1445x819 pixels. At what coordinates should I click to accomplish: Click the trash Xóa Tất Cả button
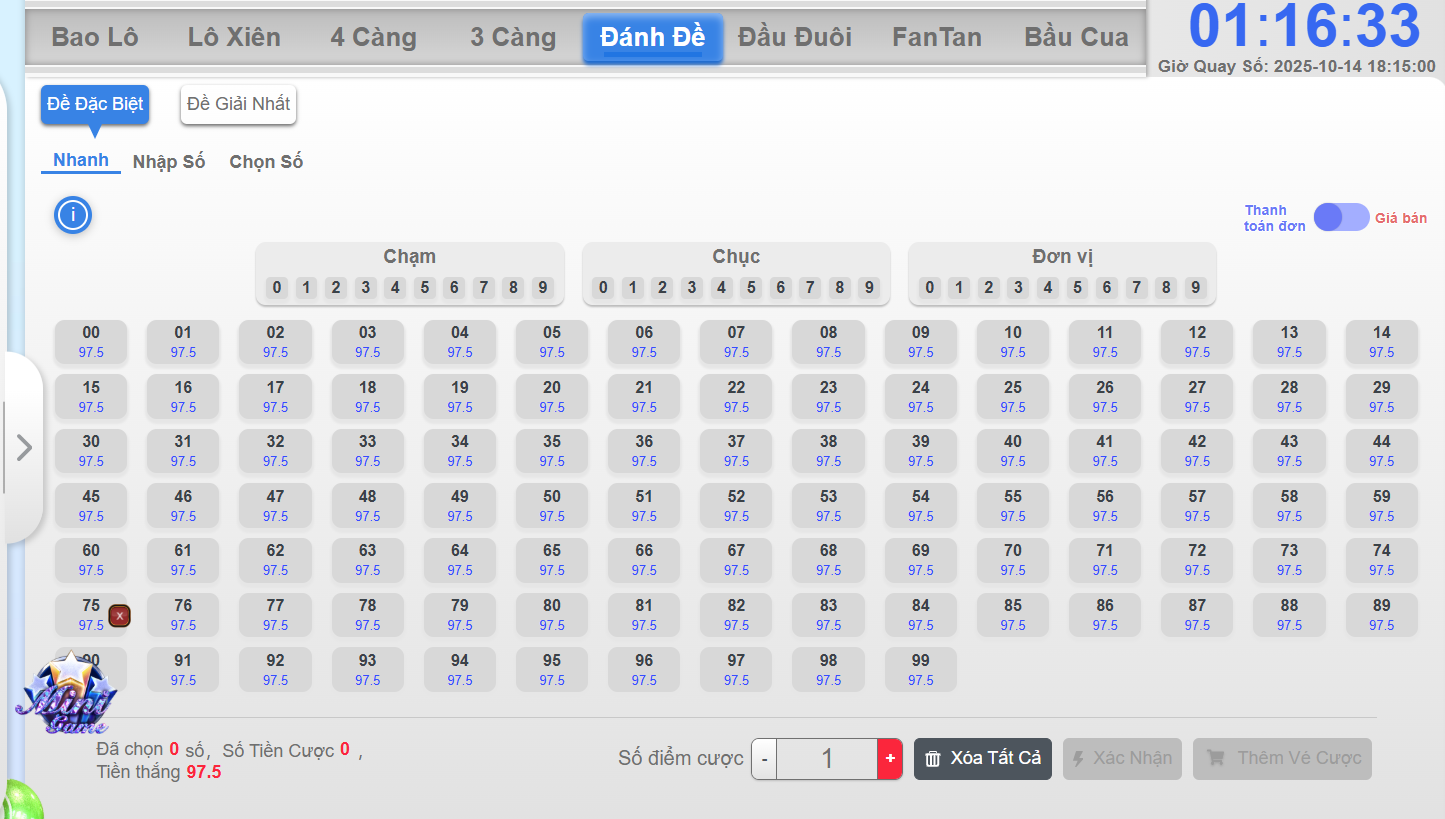tap(983, 759)
